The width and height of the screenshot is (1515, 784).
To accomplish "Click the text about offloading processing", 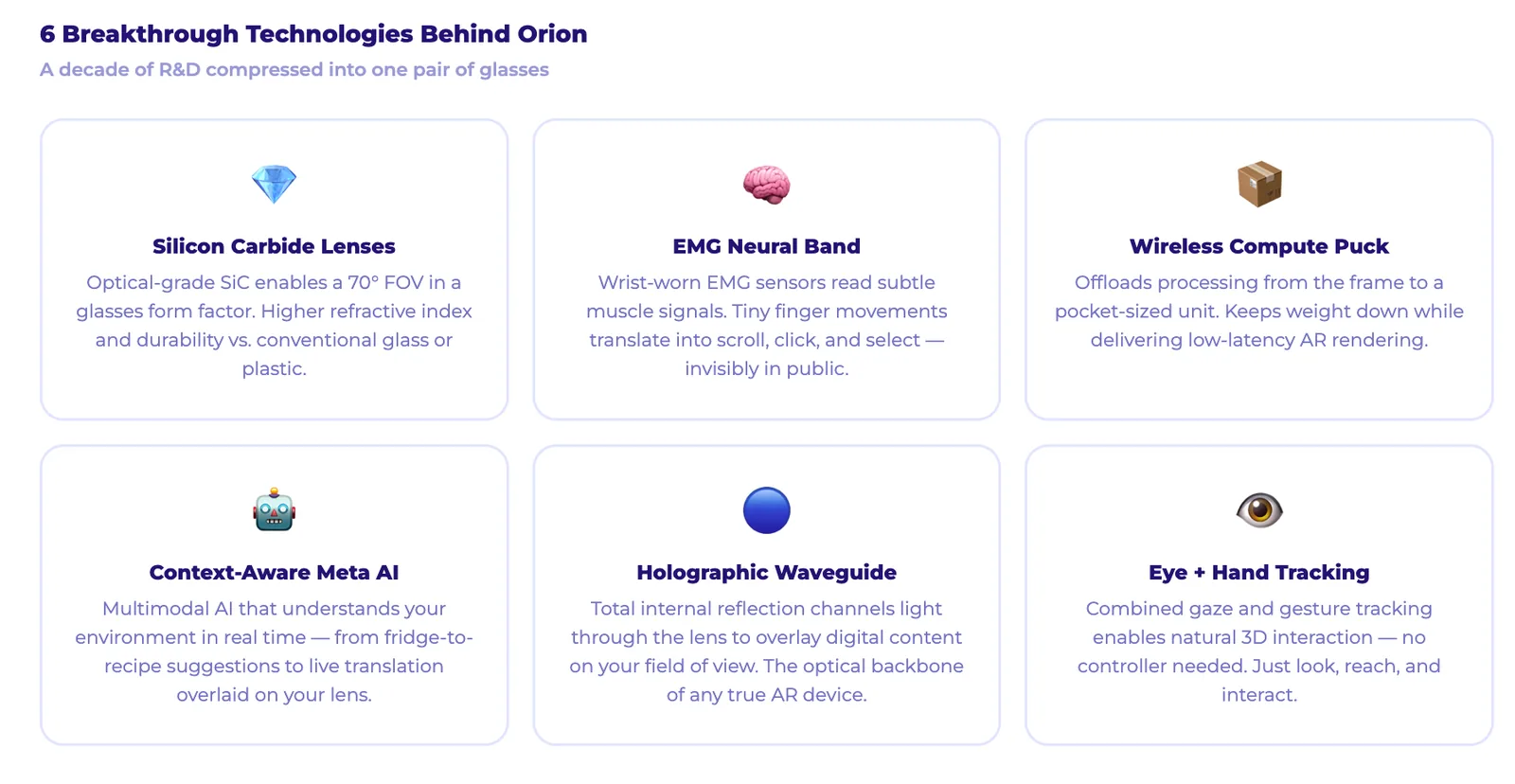I will [x=1258, y=311].
